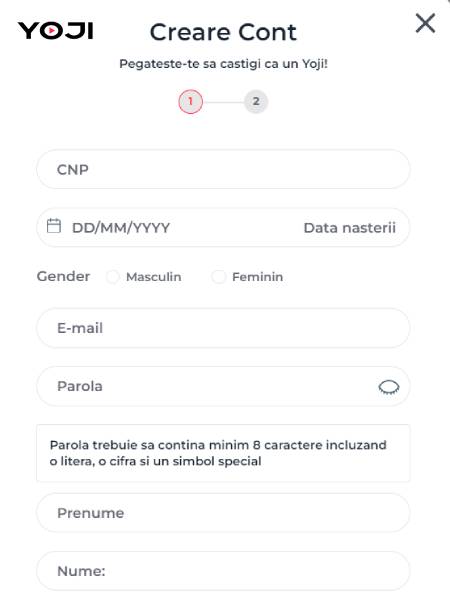Close the Creare Cont dialog
The height and width of the screenshot is (600, 450).
425,23
